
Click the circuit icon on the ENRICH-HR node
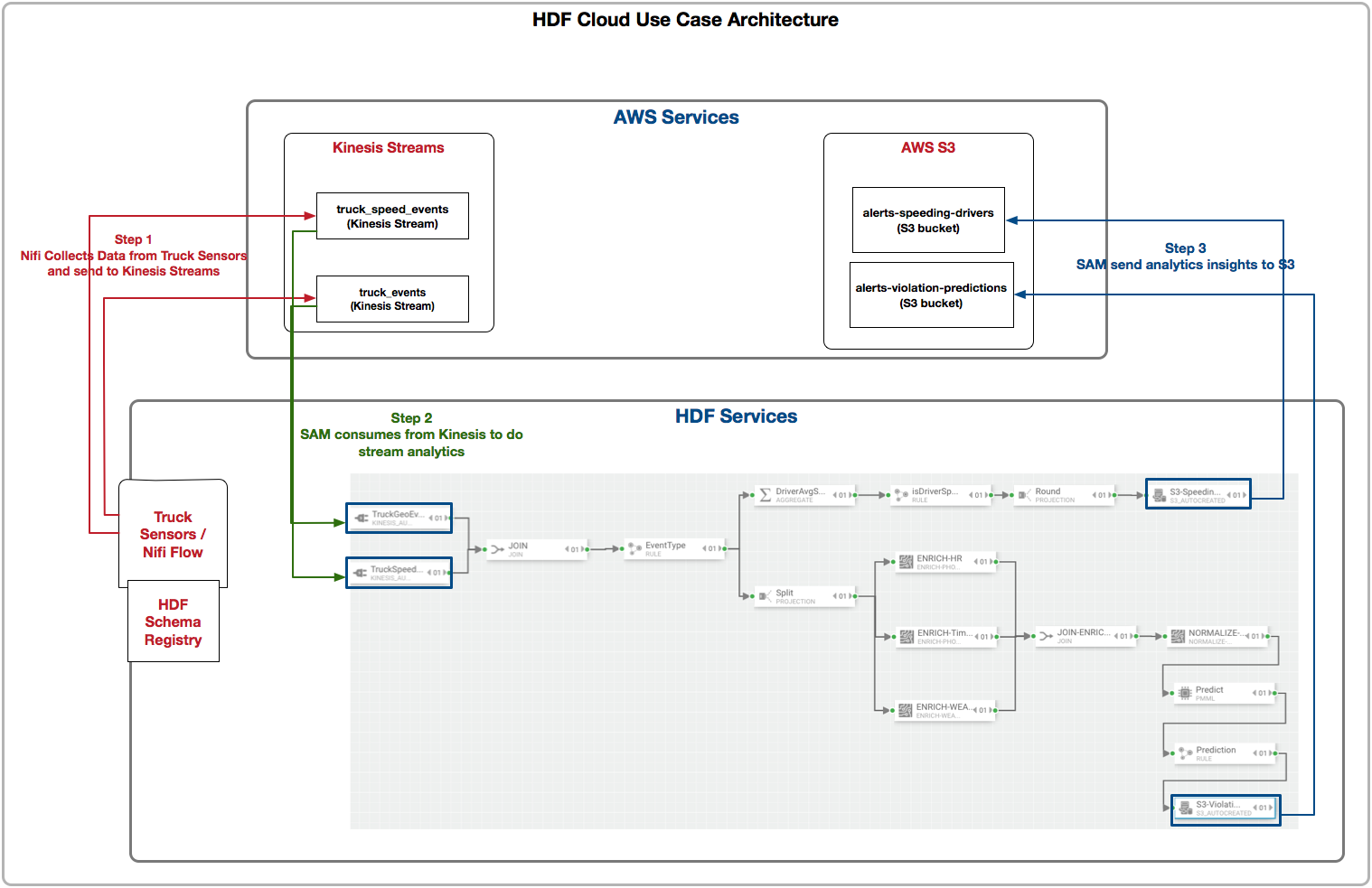pos(906,562)
